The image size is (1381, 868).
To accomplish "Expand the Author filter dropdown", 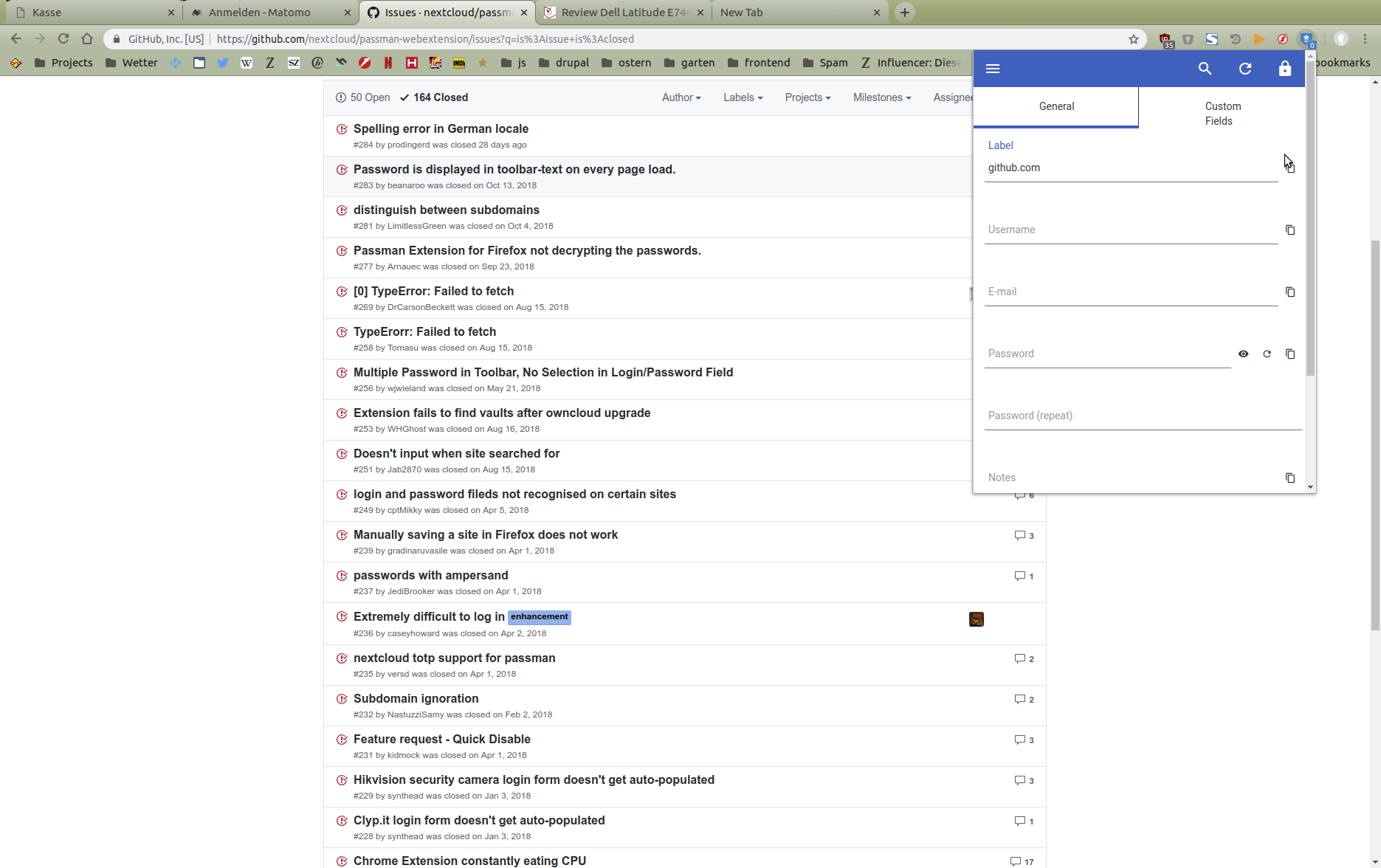I will tap(681, 97).
